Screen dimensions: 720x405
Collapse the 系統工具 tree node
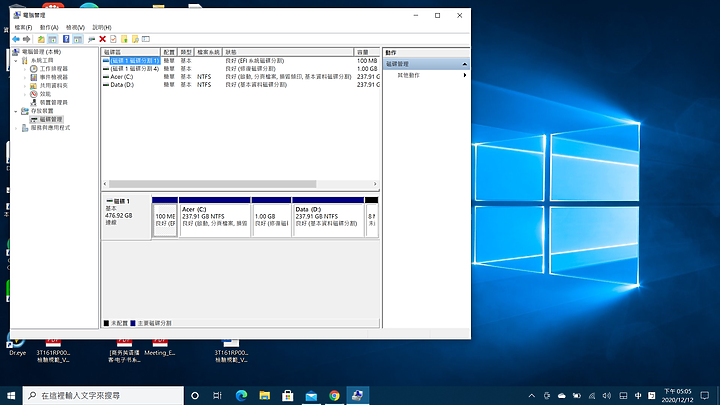click(16, 61)
